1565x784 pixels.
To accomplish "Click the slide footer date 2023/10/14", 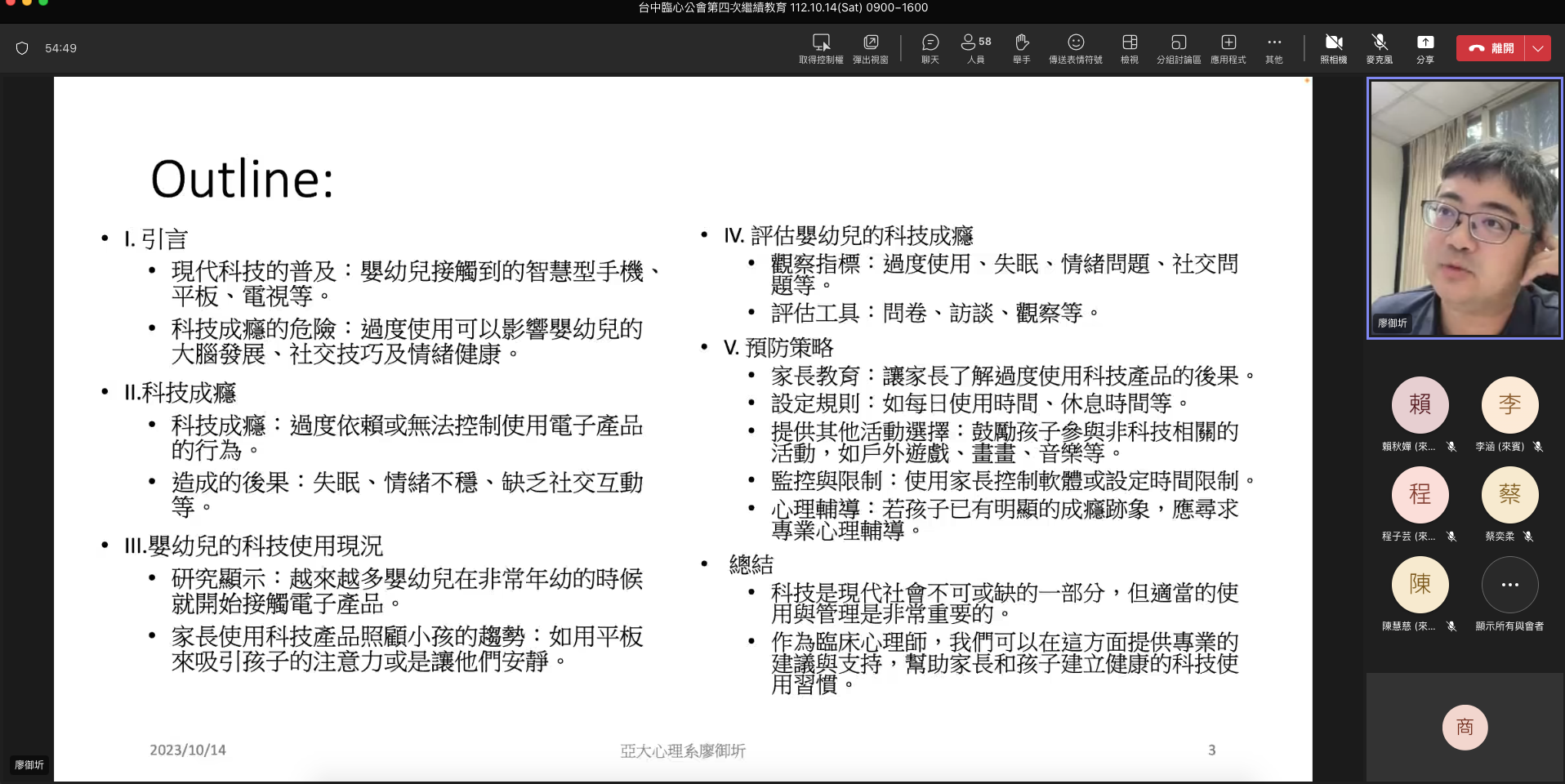I will [x=188, y=750].
